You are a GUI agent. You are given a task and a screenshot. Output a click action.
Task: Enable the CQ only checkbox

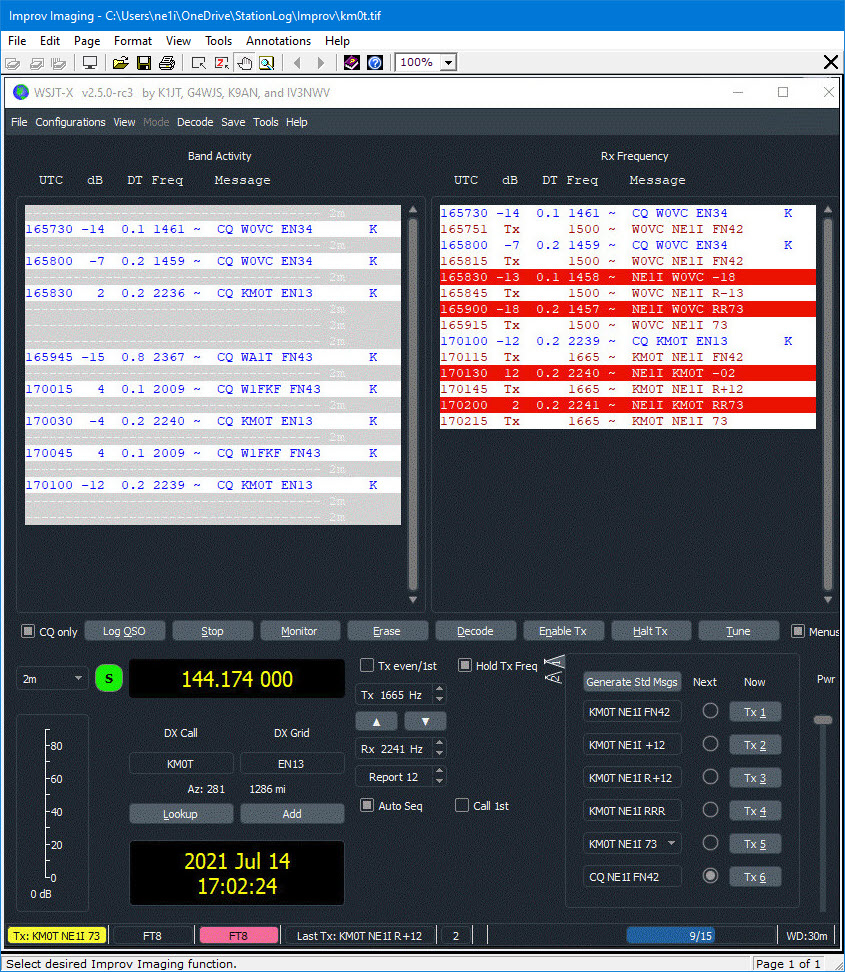[x=28, y=632]
